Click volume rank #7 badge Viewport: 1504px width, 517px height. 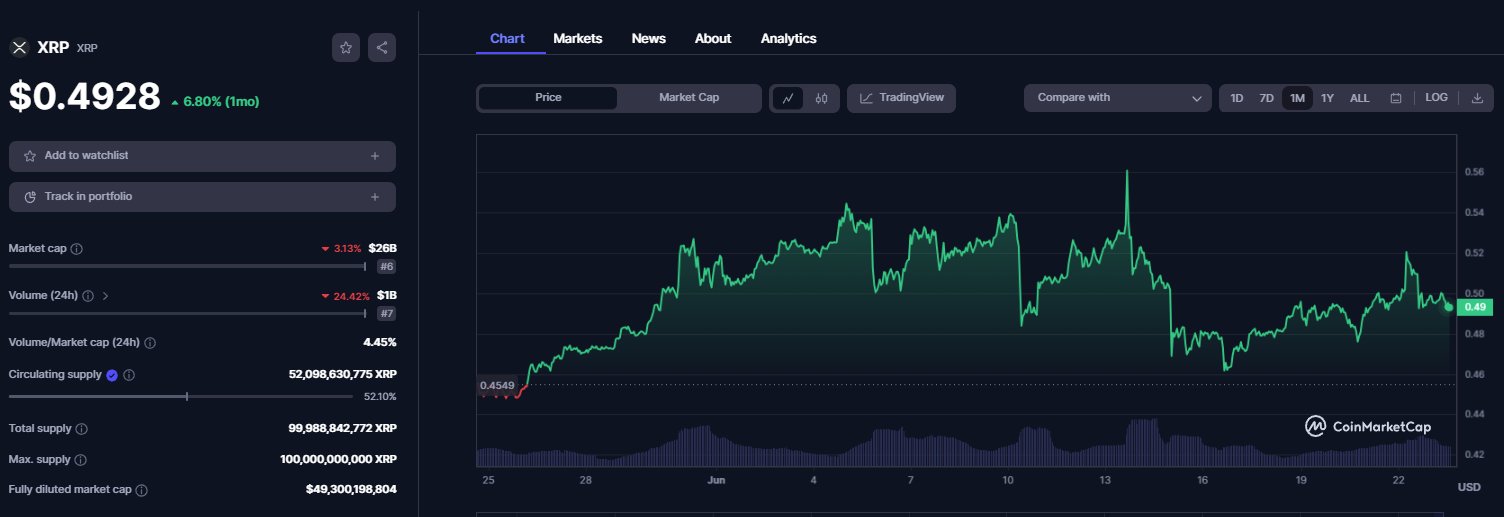386,314
